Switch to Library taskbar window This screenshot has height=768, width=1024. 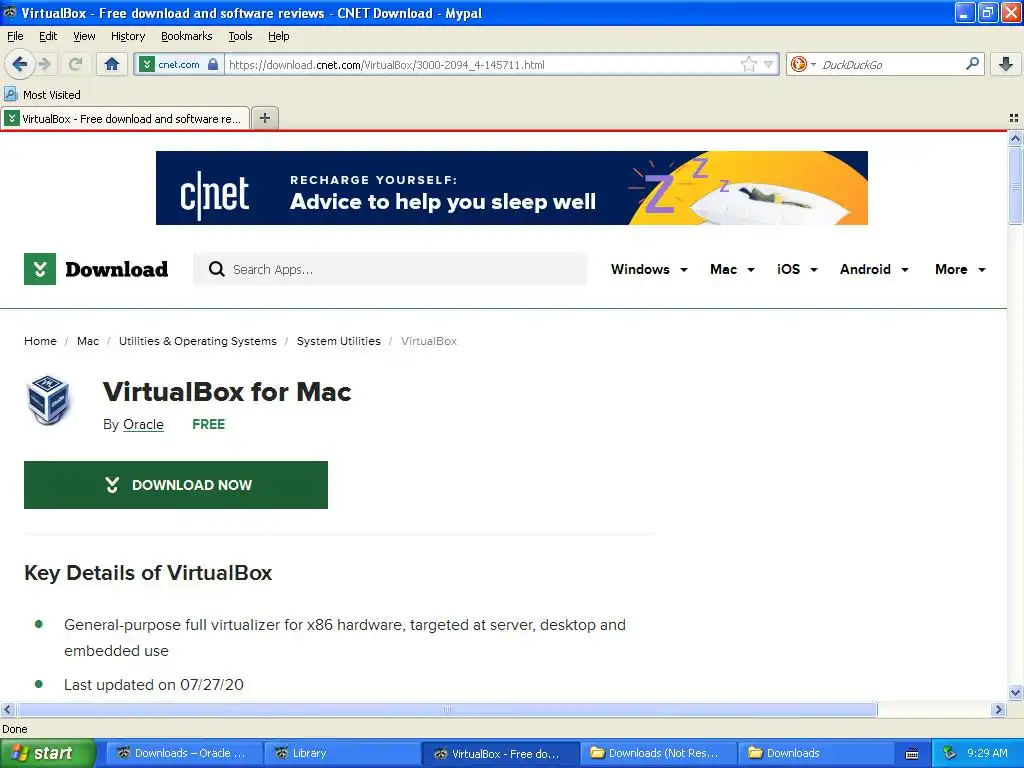tap(342, 753)
